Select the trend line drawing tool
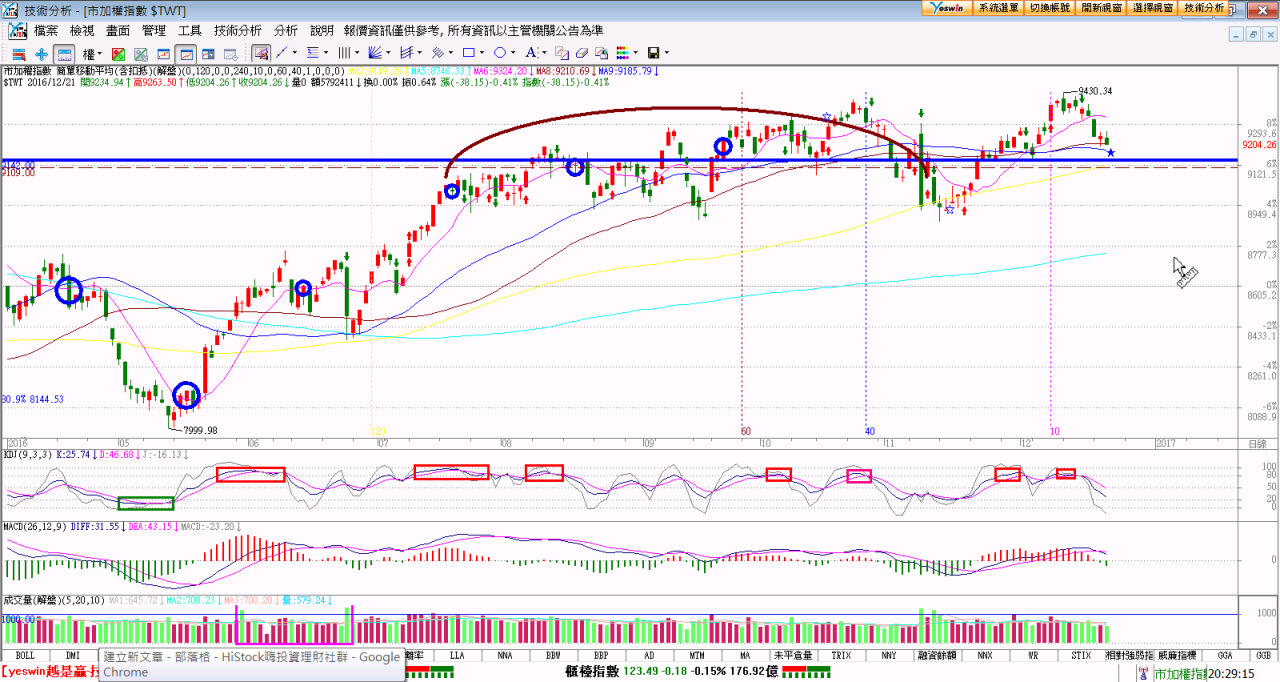The height and width of the screenshot is (682, 1280). pos(282,53)
